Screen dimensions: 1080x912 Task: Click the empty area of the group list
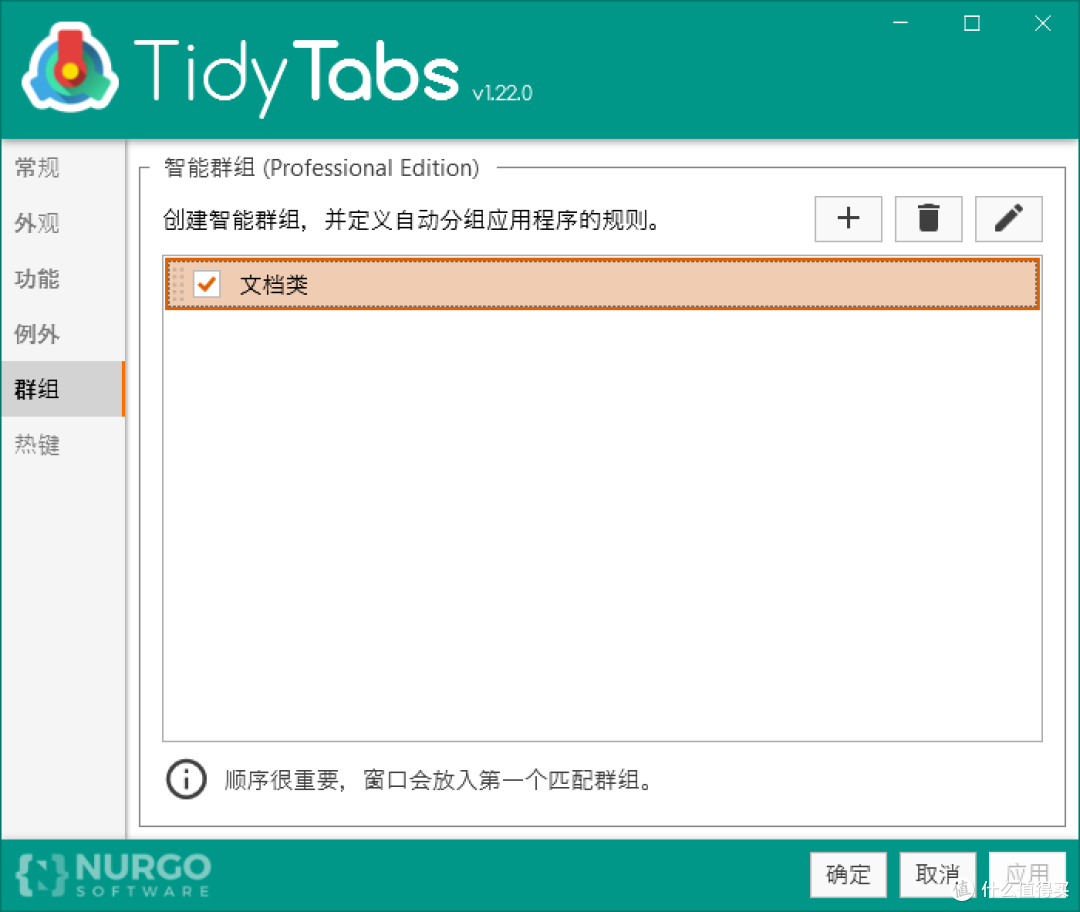tap(600, 520)
